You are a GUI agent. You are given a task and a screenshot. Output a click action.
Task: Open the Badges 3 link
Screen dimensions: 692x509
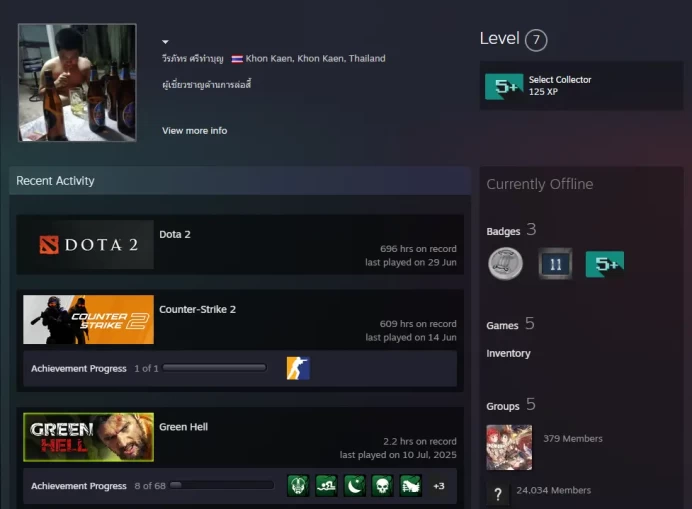tap(511, 230)
